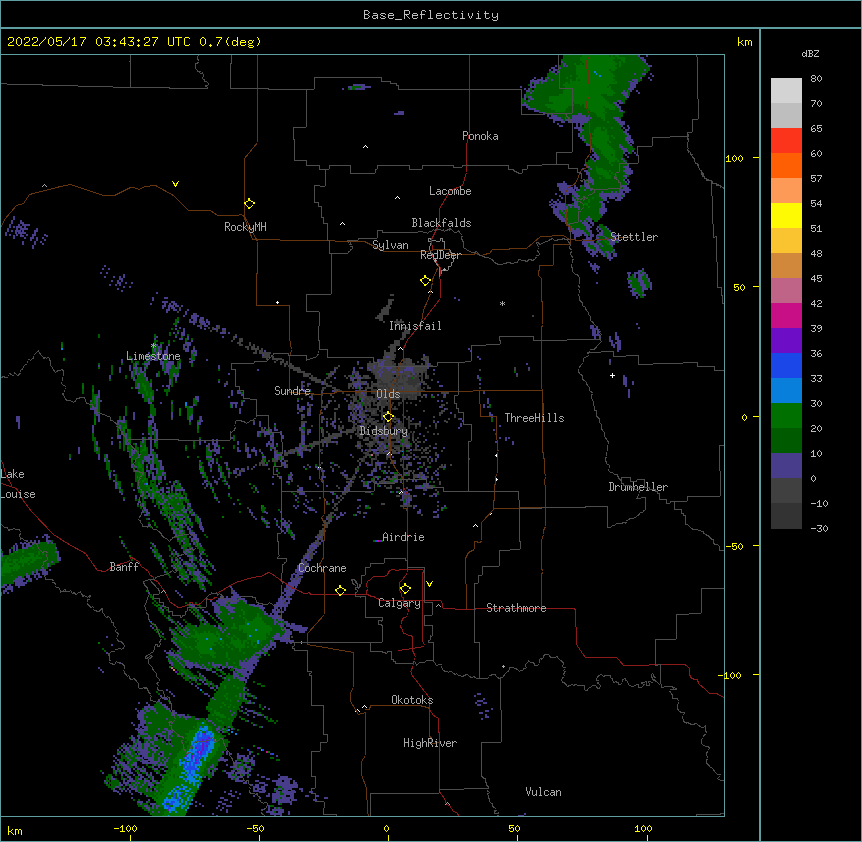Pick the light blue 30-33 dBZ legend swatch
Image resolution: width=862 pixels, height=842 pixels.
tap(786, 391)
